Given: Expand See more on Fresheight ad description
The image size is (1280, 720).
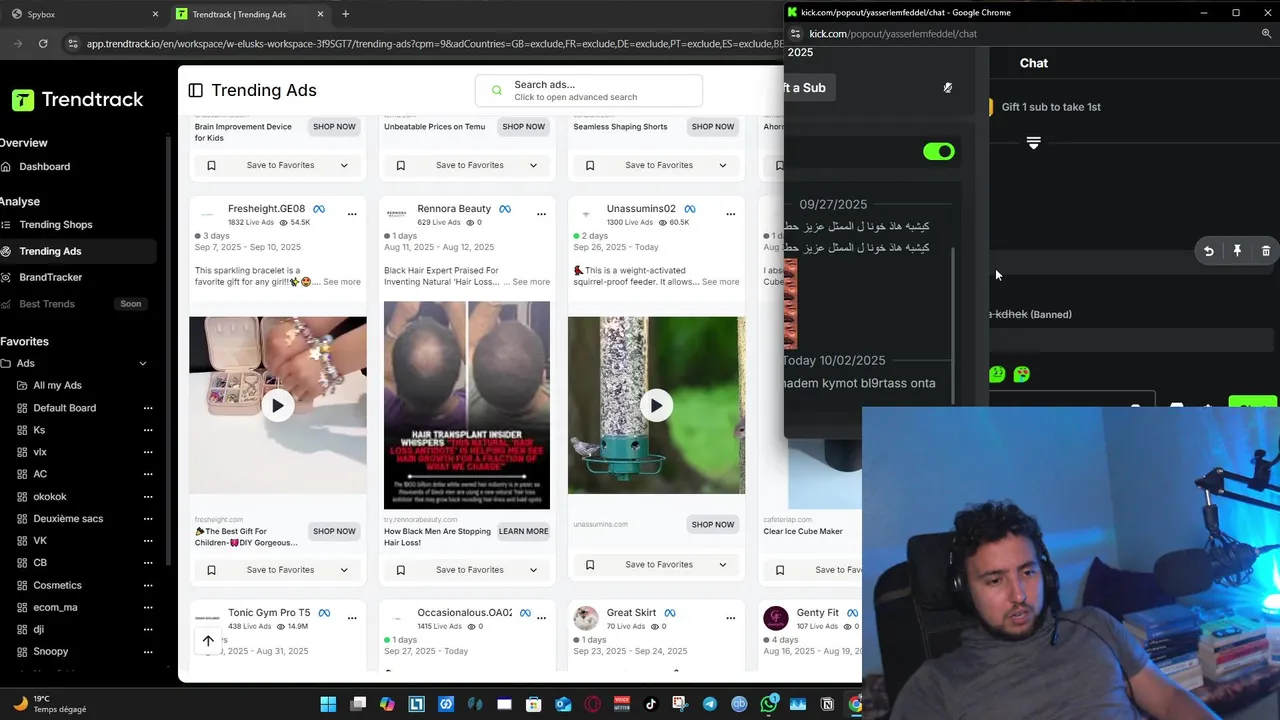Looking at the screenshot, I should coord(342,282).
